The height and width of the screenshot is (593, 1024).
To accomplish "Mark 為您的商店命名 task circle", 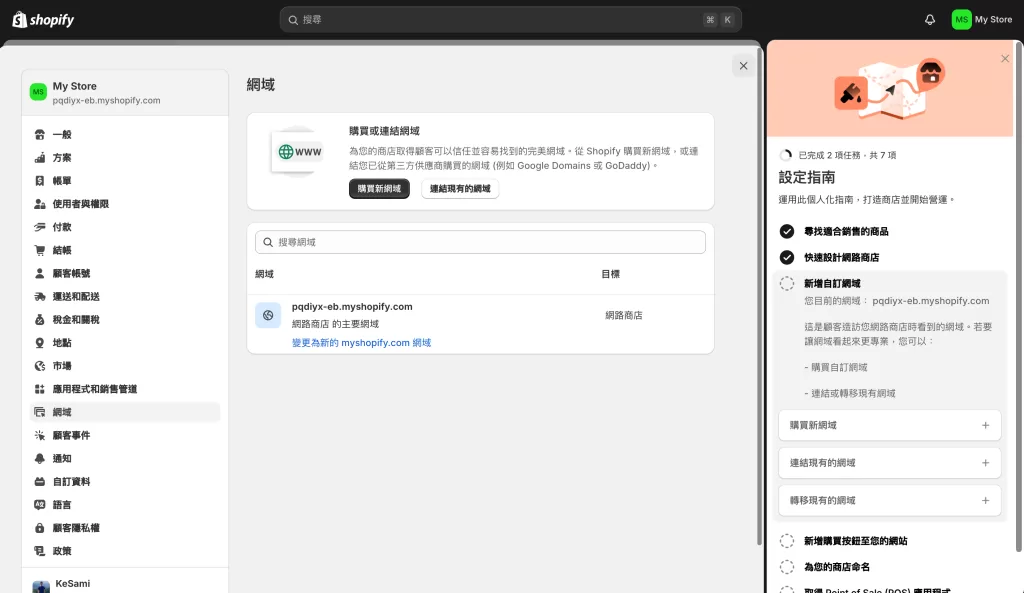I will (787, 567).
